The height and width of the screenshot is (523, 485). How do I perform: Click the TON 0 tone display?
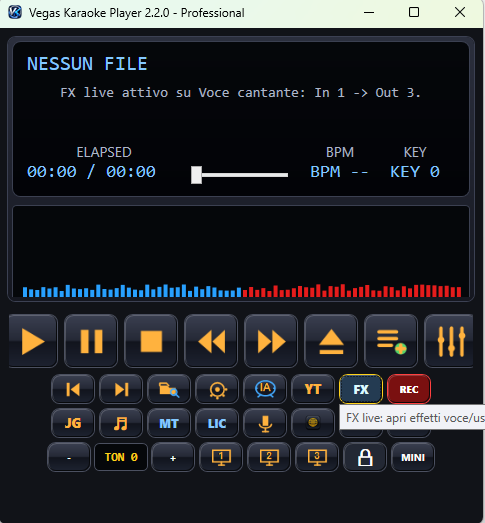(121, 457)
